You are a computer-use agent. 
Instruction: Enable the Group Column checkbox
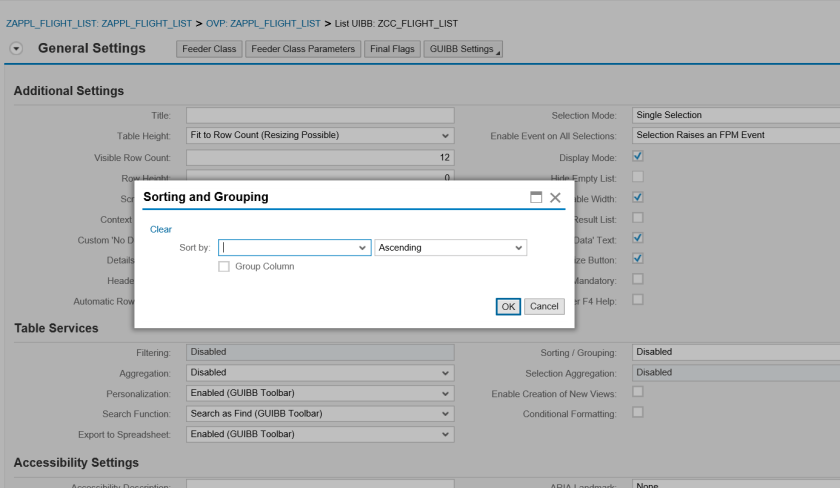point(224,266)
